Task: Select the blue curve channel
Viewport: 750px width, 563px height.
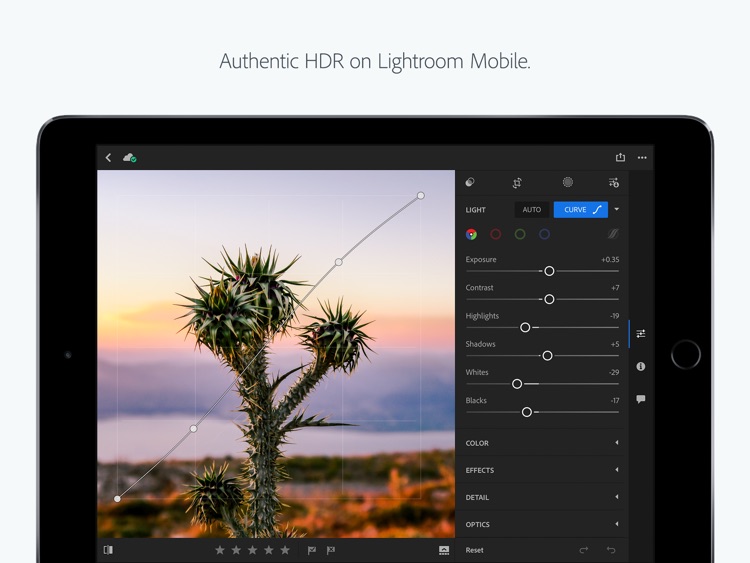Action: tap(544, 234)
